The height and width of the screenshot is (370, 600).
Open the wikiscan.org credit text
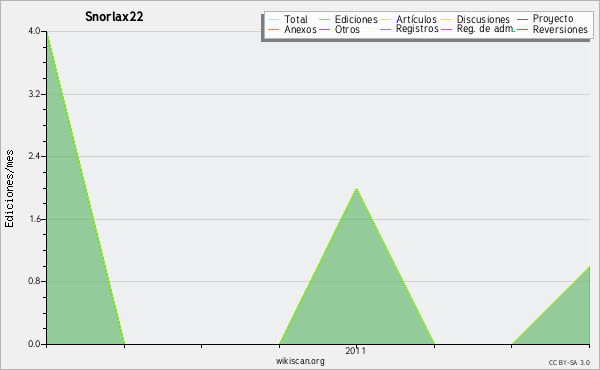[x=300, y=361]
